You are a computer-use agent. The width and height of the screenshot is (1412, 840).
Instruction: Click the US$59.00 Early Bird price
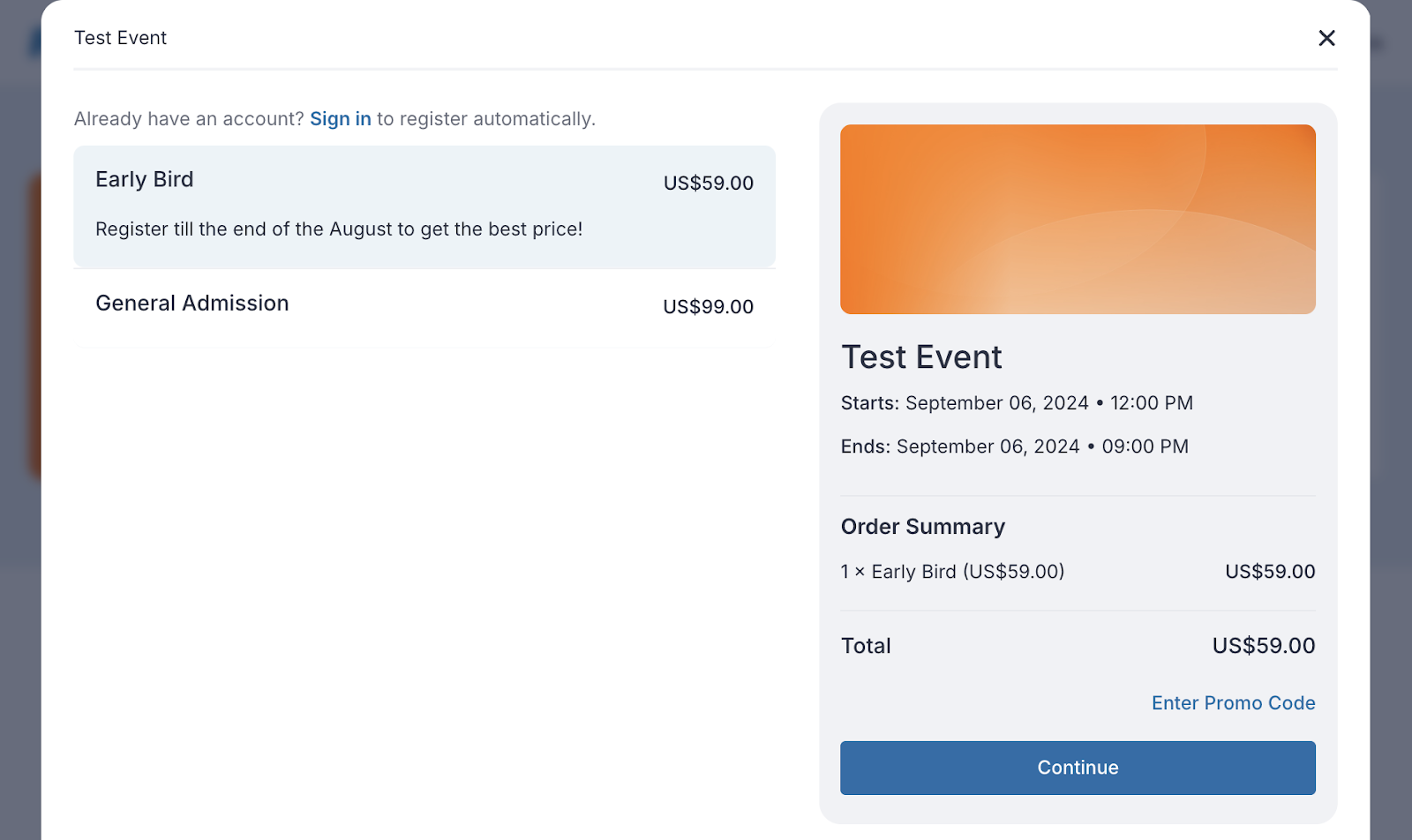tap(708, 183)
